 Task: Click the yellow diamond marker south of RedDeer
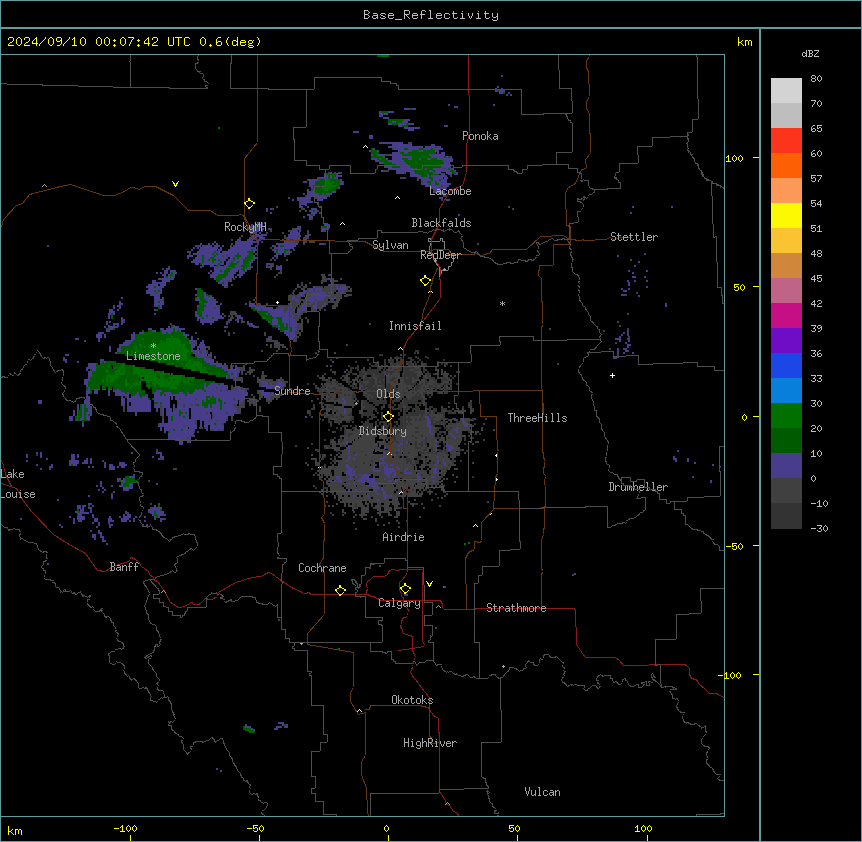click(425, 280)
